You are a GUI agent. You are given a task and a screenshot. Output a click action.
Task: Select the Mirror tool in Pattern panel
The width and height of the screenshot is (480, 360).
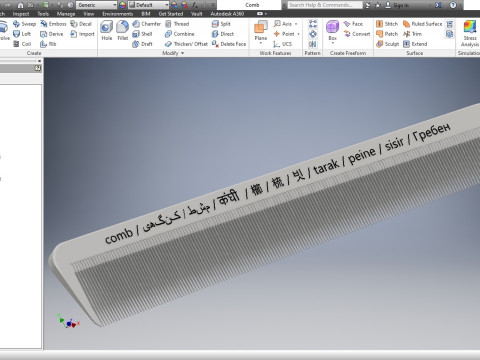[313, 44]
